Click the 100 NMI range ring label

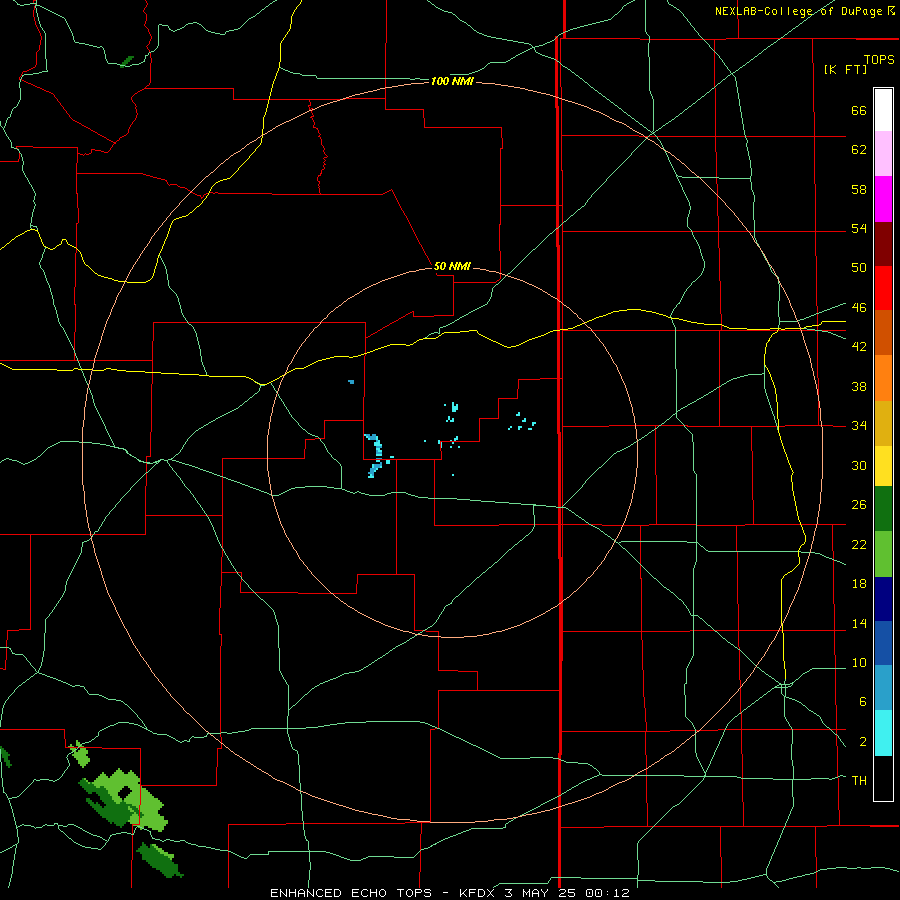coord(452,82)
